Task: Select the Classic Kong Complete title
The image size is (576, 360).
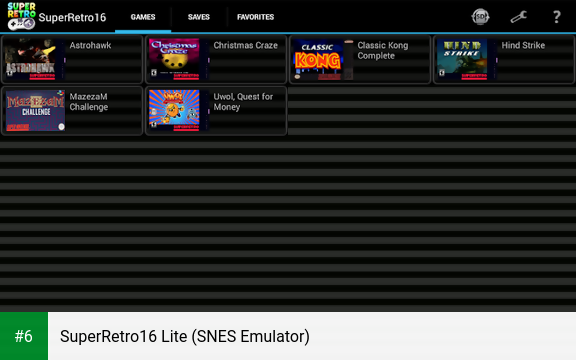Action: point(383,51)
